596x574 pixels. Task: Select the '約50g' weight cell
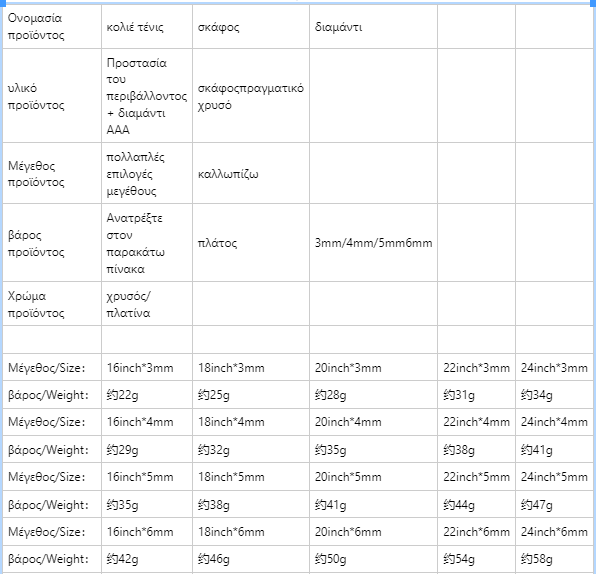(373, 559)
